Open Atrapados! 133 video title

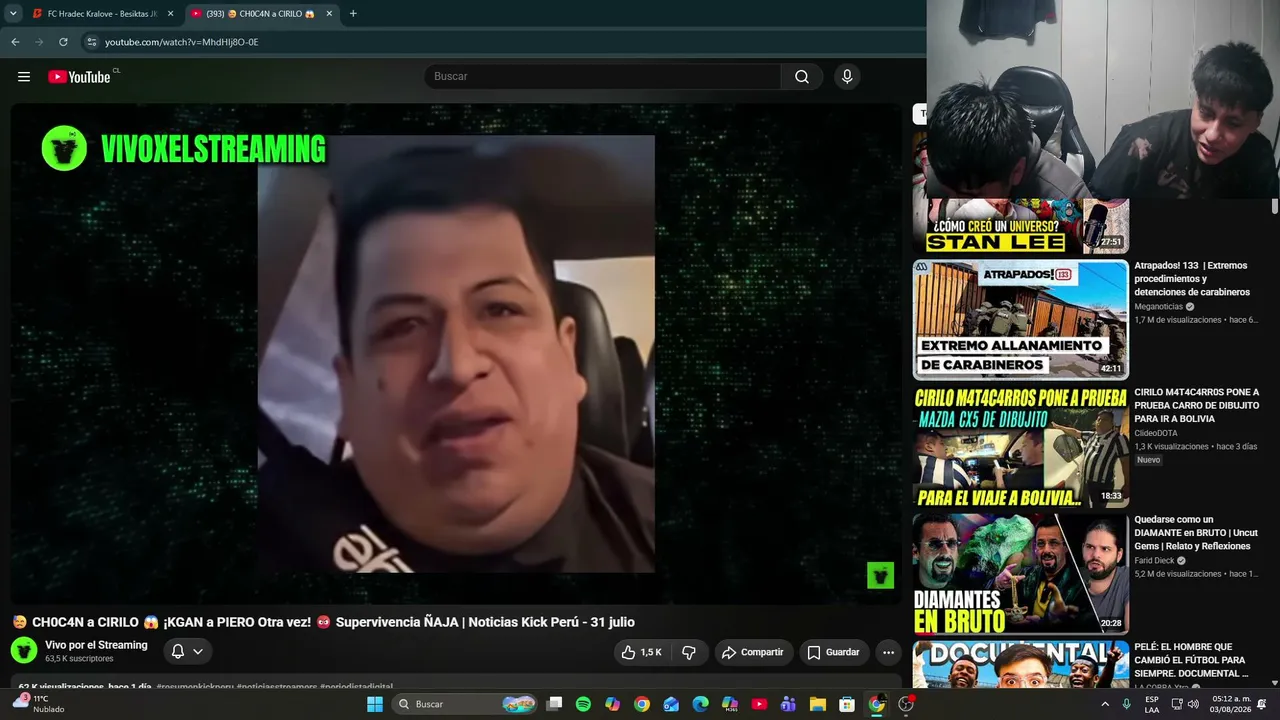(1193, 279)
